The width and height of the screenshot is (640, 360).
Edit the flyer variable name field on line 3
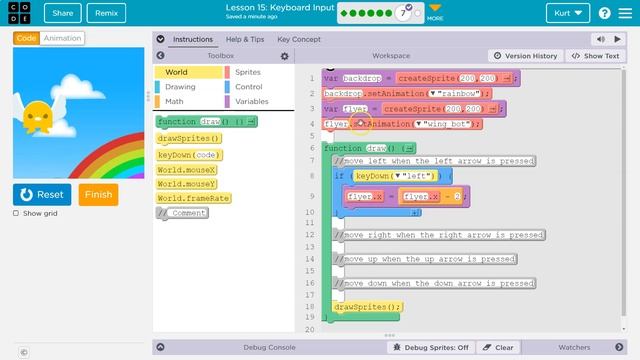pyautogui.click(x=355, y=109)
